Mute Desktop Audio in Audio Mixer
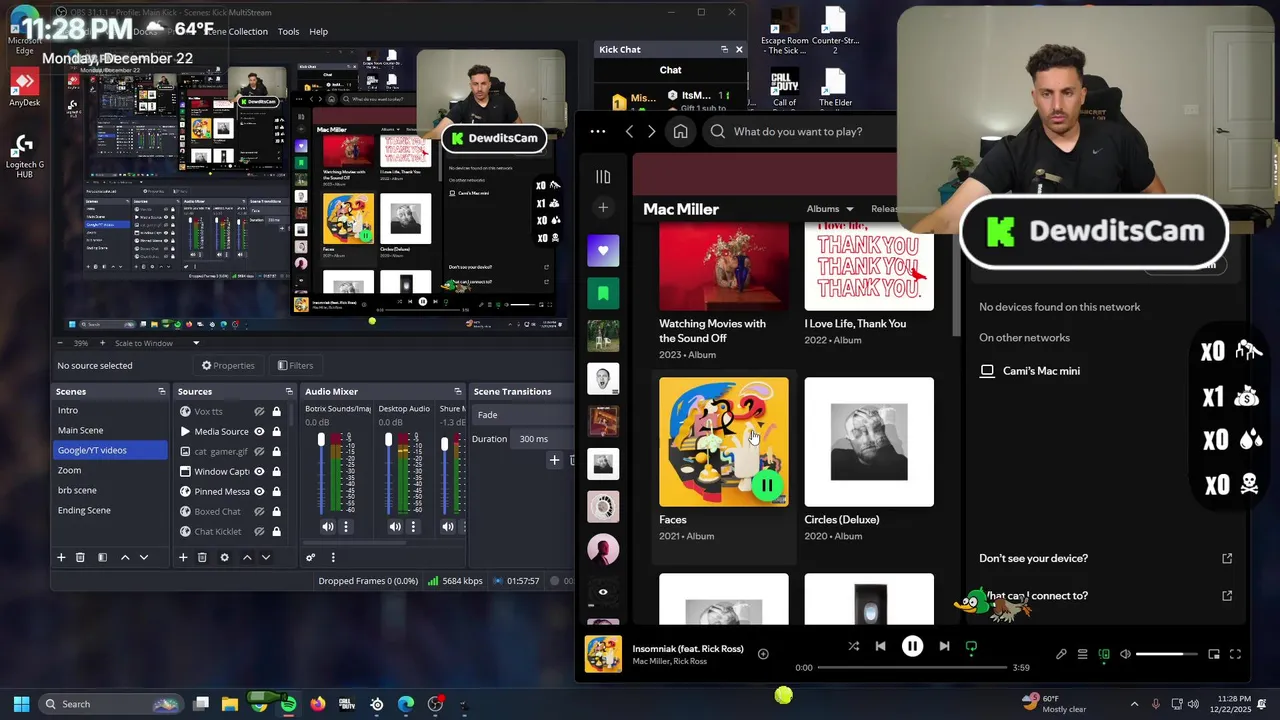1280x720 pixels. 395,526
